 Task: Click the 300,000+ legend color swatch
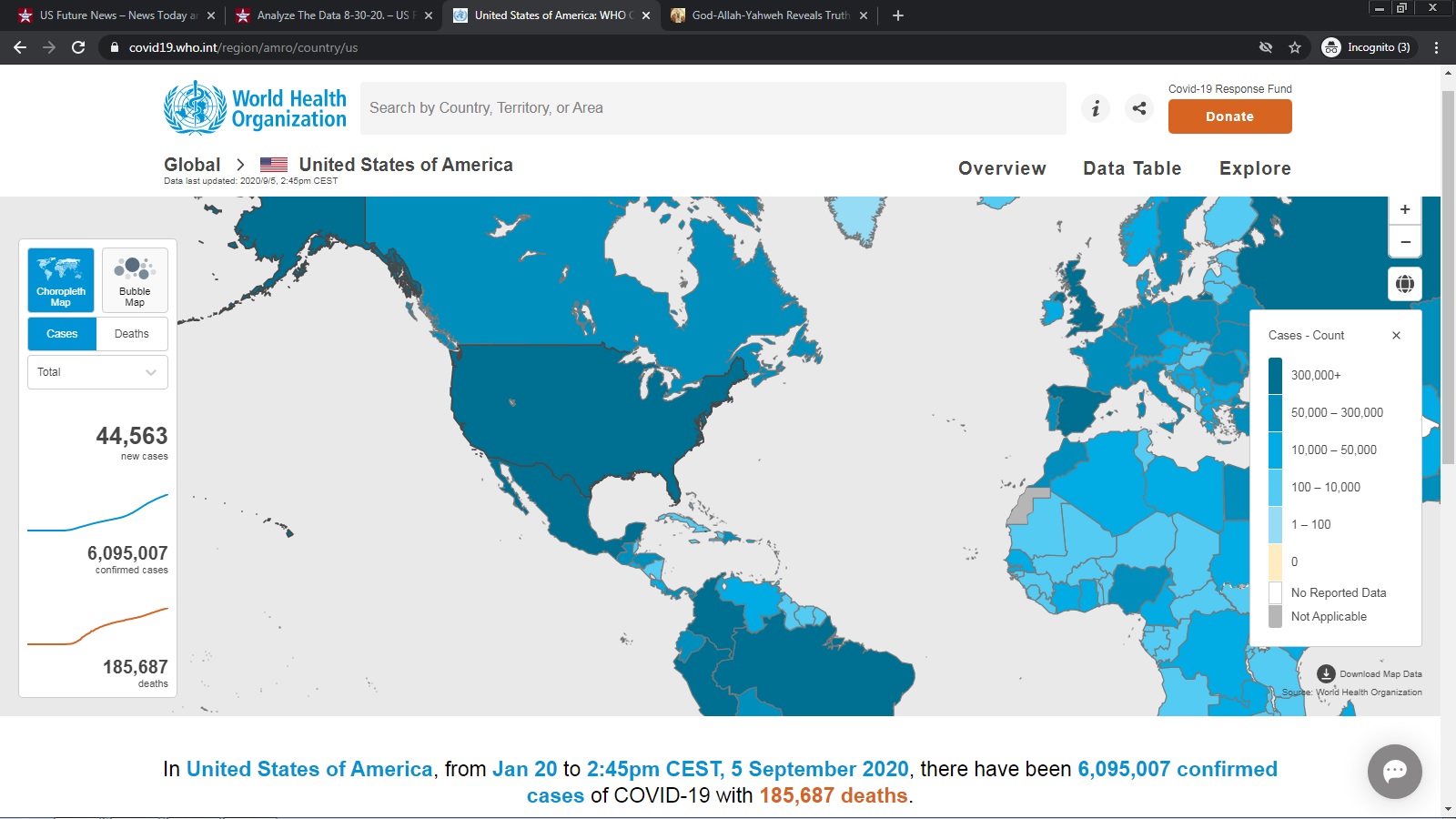coord(1275,375)
